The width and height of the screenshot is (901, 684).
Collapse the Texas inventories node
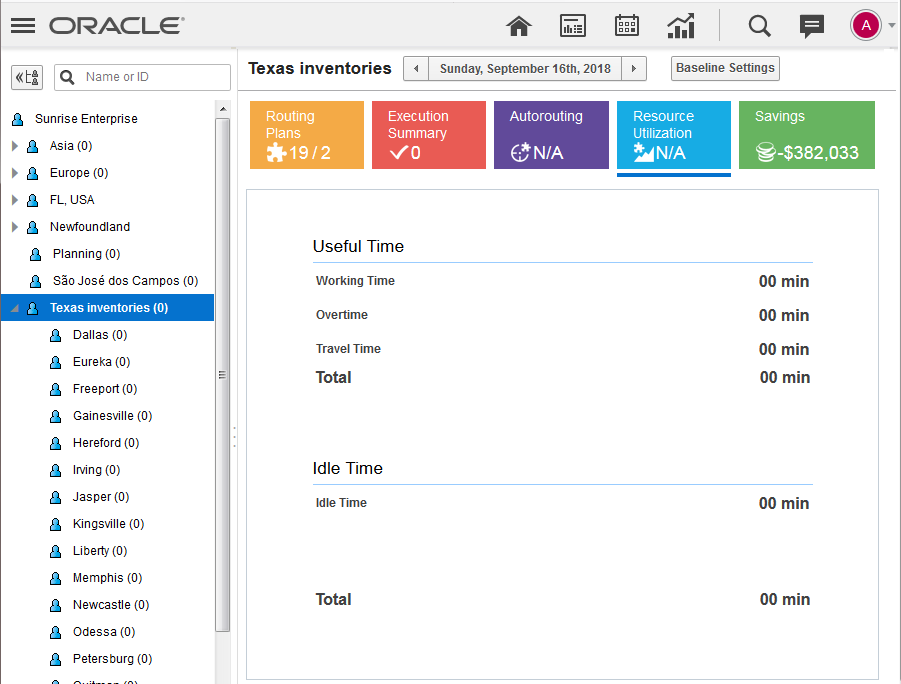click(15, 309)
